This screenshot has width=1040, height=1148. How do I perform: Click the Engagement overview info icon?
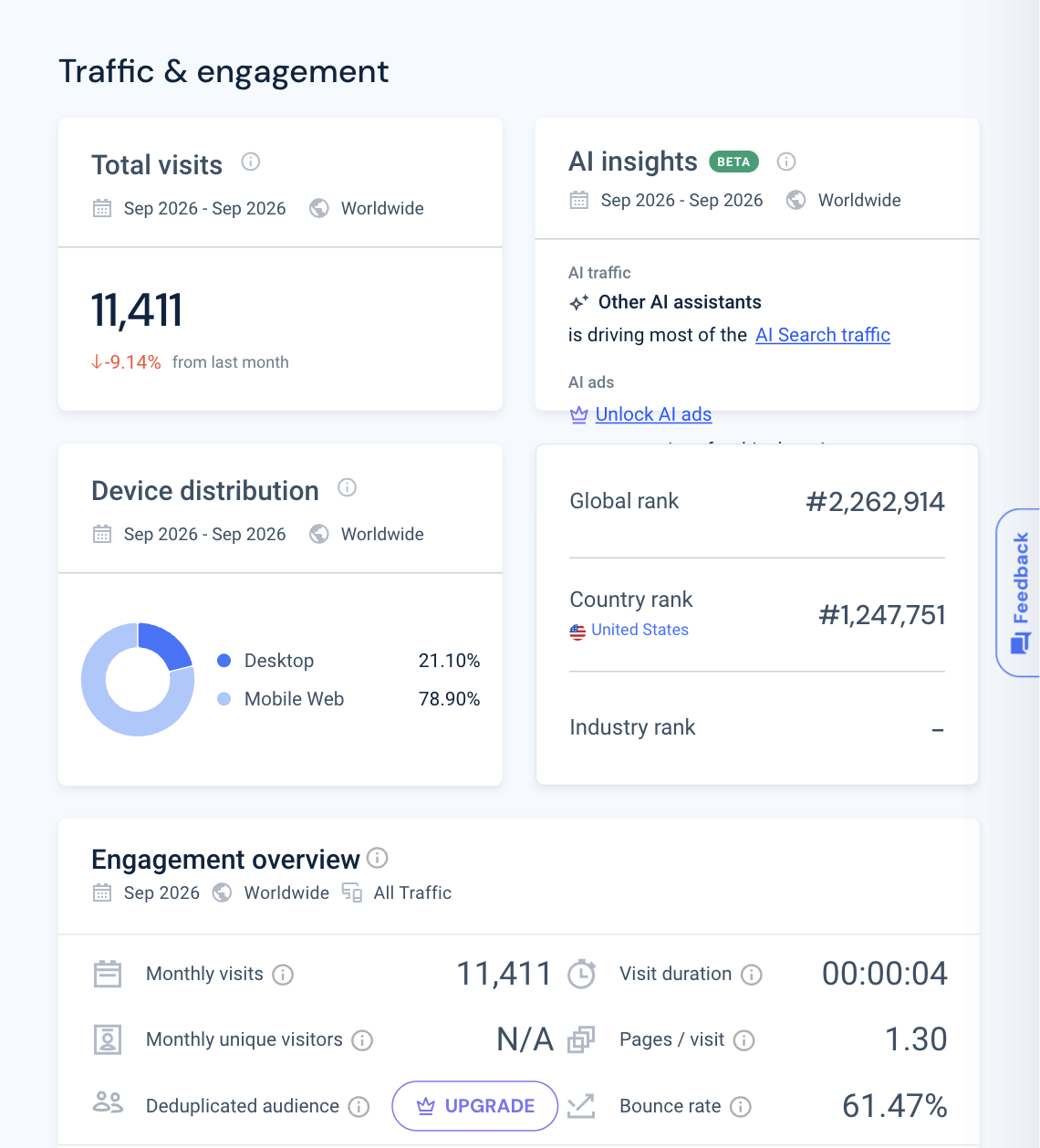coord(378,858)
